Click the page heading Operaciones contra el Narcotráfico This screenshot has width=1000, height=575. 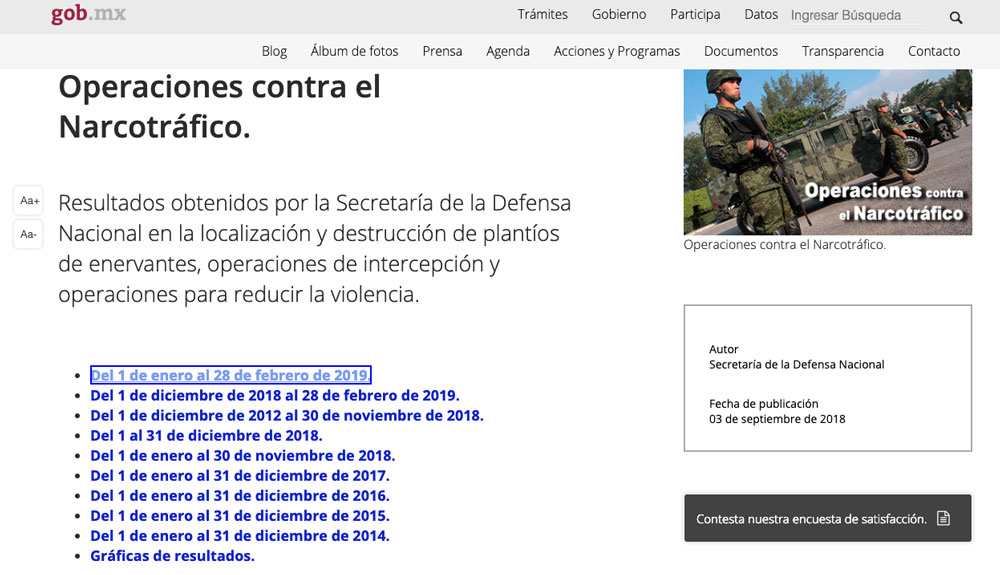[x=219, y=106]
